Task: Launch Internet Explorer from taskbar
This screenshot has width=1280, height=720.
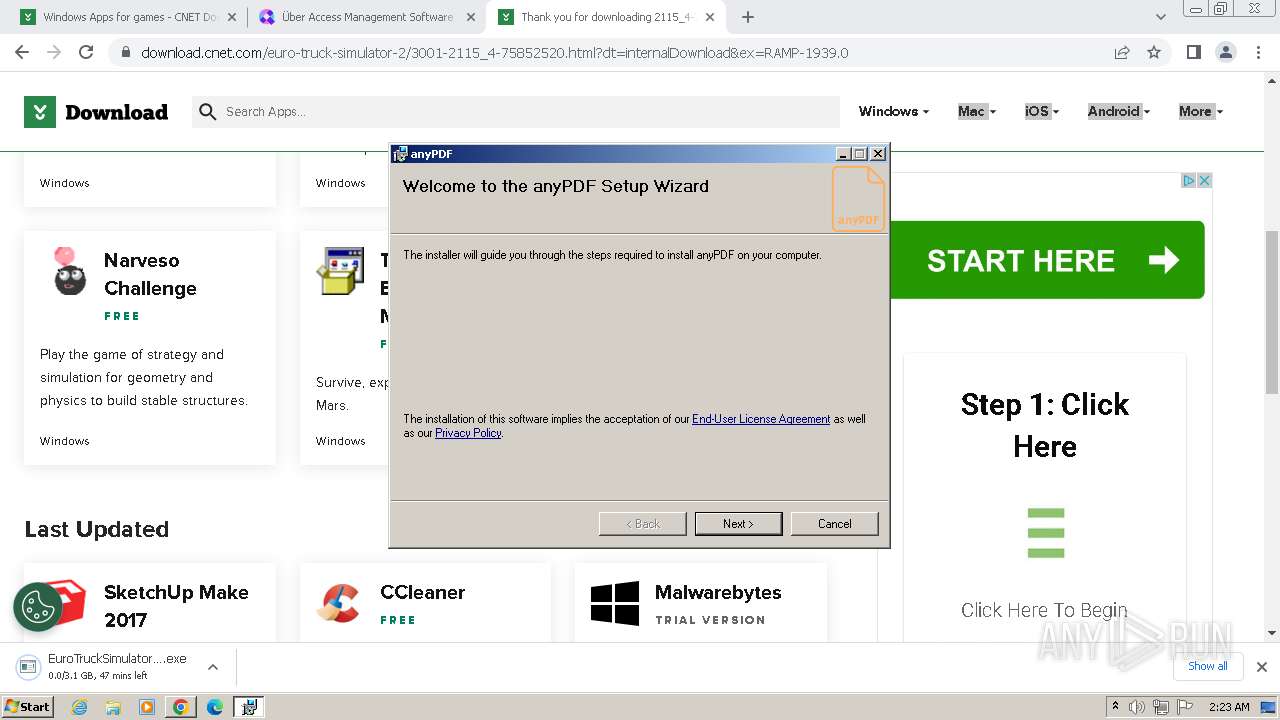Action: point(80,707)
